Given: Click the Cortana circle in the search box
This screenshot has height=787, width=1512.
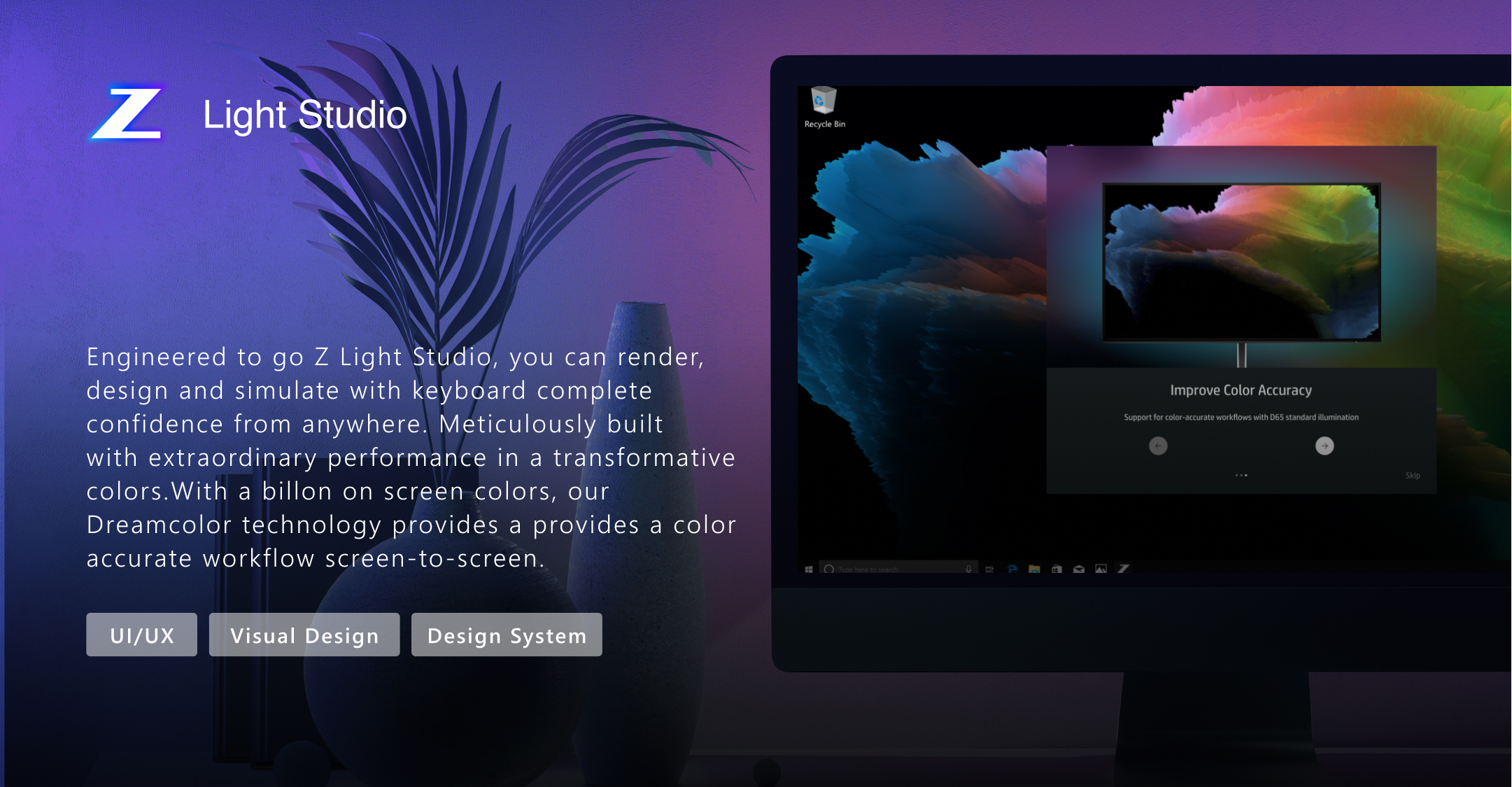Looking at the screenshot, I should click(829, 569).
